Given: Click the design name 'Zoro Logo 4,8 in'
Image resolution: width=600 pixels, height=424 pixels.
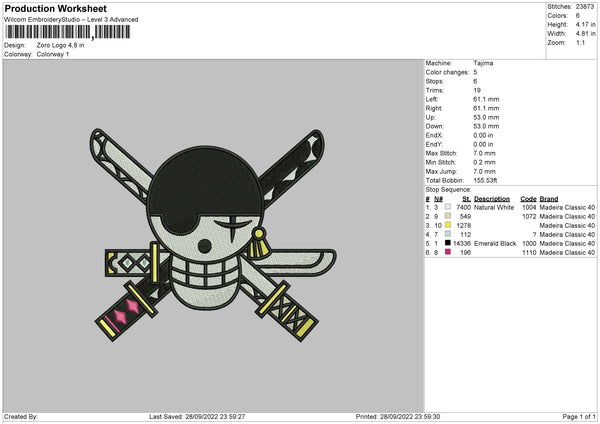Looking at the screenshot, I should pos(60,45).
